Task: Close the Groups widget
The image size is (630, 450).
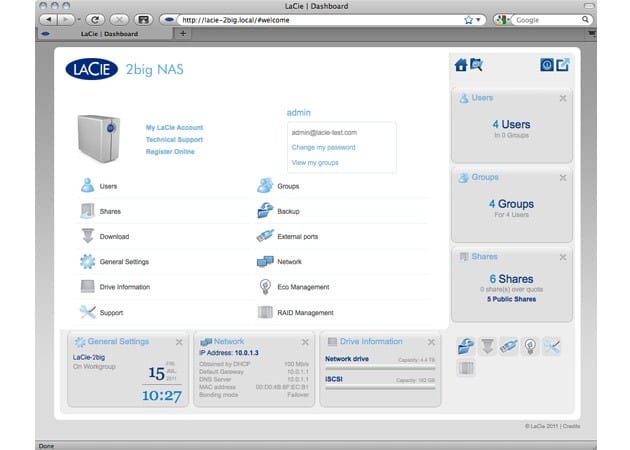Action: pyautogui.click(x=563, y=178)
